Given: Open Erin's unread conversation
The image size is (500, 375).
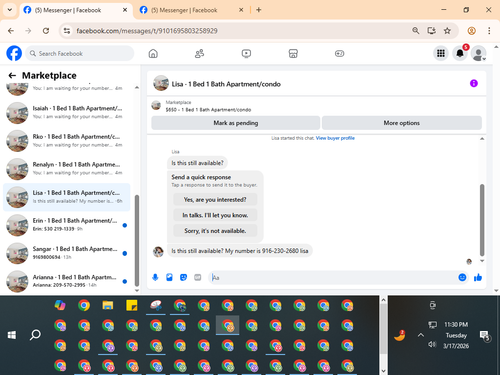Looking at the screenshot, I should pyautogui.click(x=66, y=225).
